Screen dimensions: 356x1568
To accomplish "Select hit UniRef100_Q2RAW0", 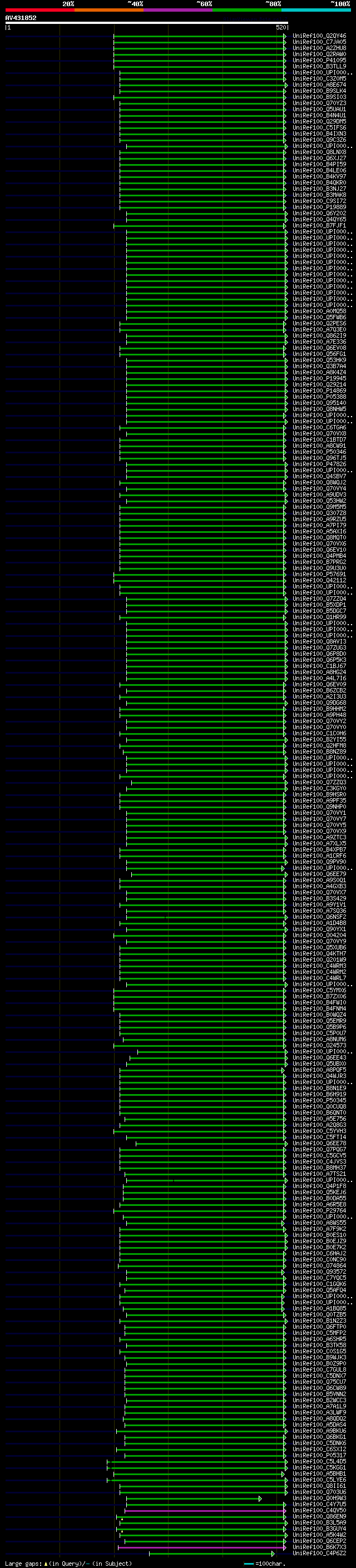I will 319,54.
